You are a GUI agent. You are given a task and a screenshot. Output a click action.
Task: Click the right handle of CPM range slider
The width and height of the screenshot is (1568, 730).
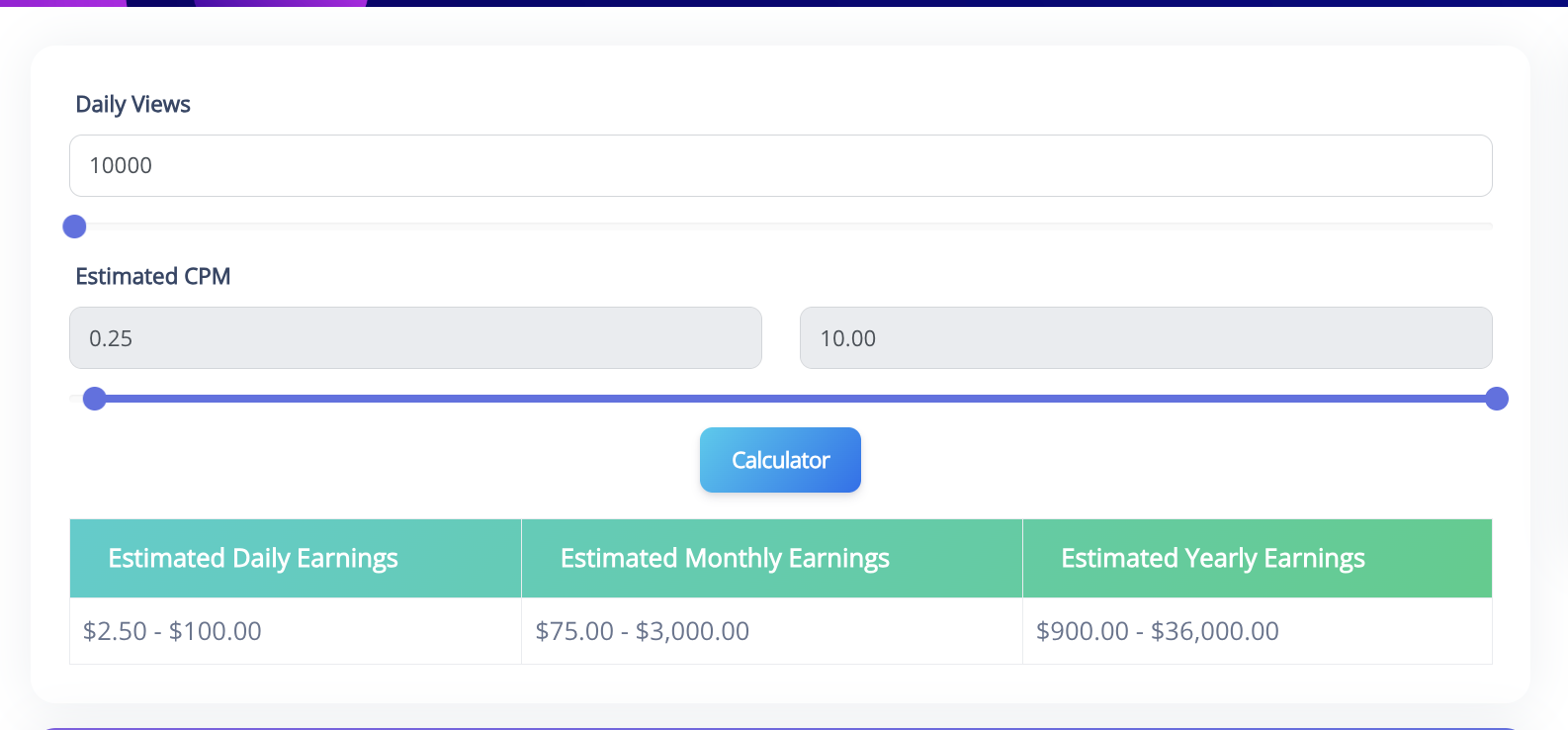pyautogui.click(x=1497, y=399)
